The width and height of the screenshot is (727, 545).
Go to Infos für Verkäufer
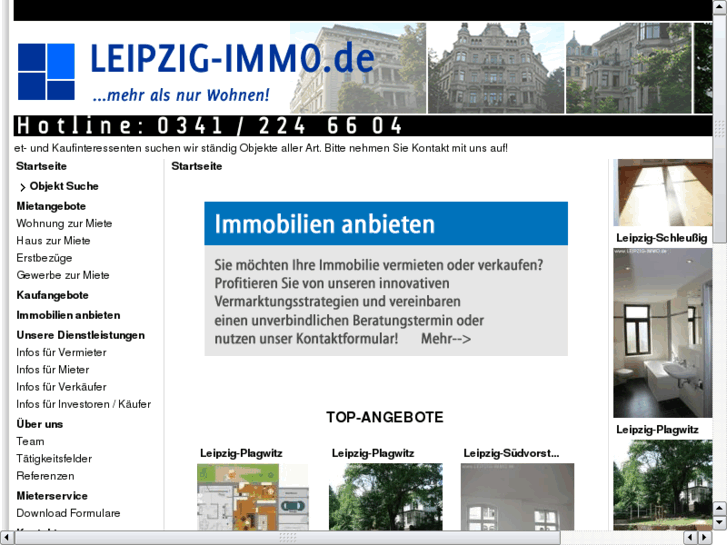pyautogui.click(x=61, y=386)
